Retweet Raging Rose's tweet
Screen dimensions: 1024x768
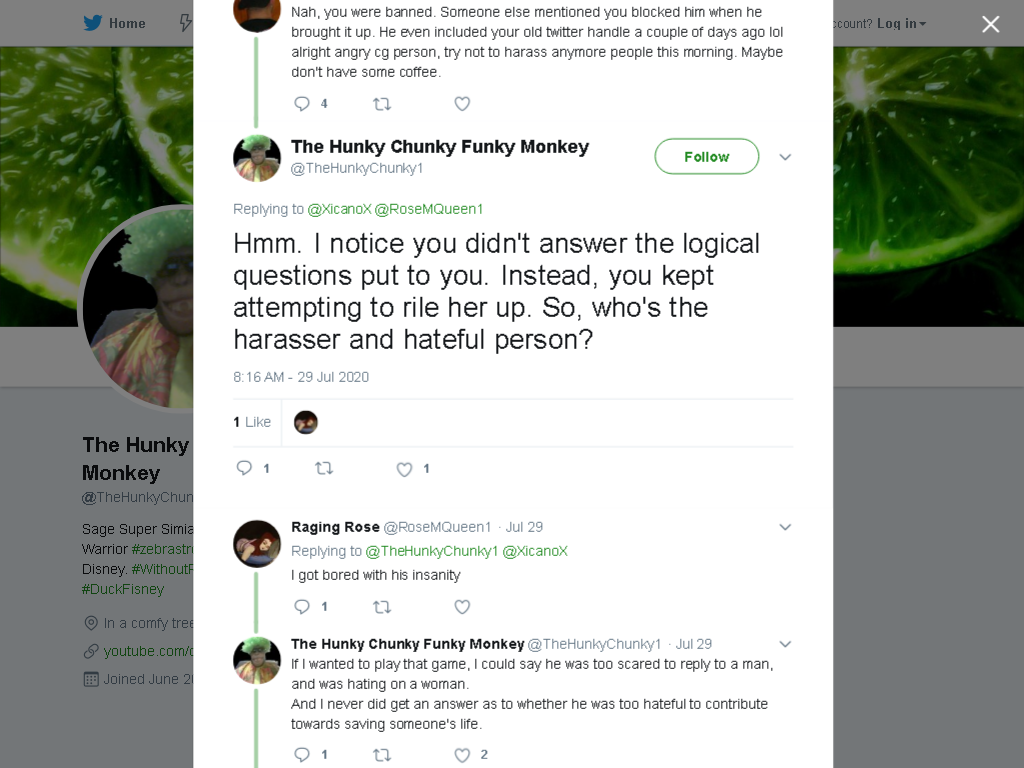click(x=382, y=607)
